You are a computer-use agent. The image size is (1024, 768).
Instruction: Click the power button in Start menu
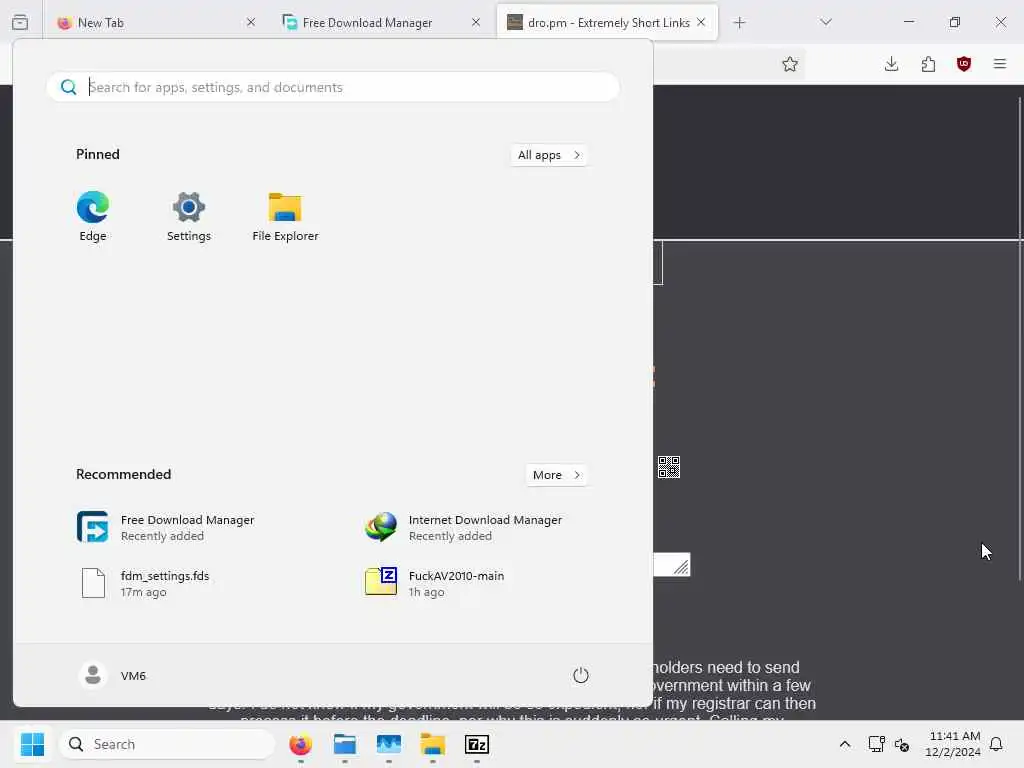click(581, 675)
